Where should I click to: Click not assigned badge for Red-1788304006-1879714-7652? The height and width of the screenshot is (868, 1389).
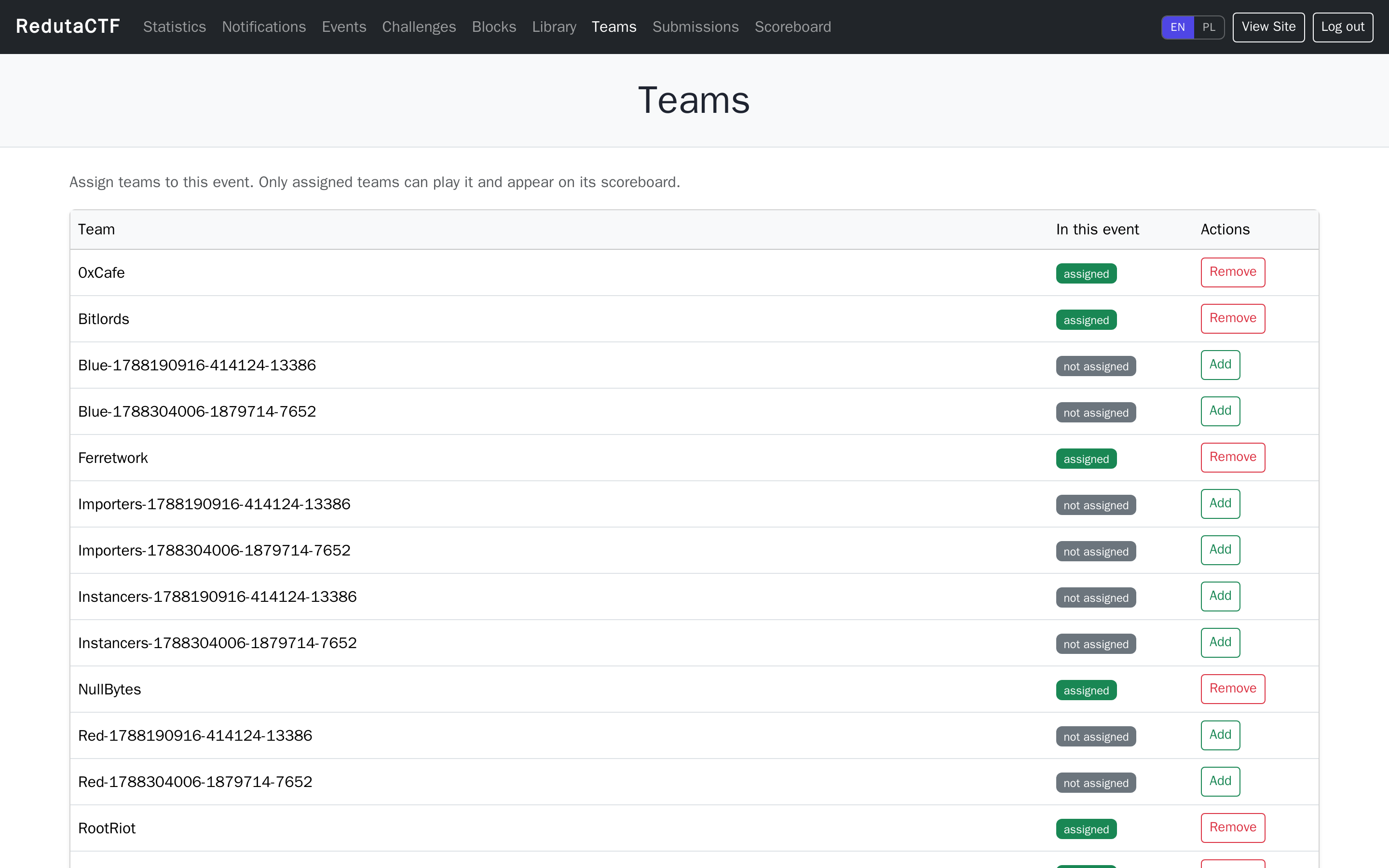[1096, 783]
